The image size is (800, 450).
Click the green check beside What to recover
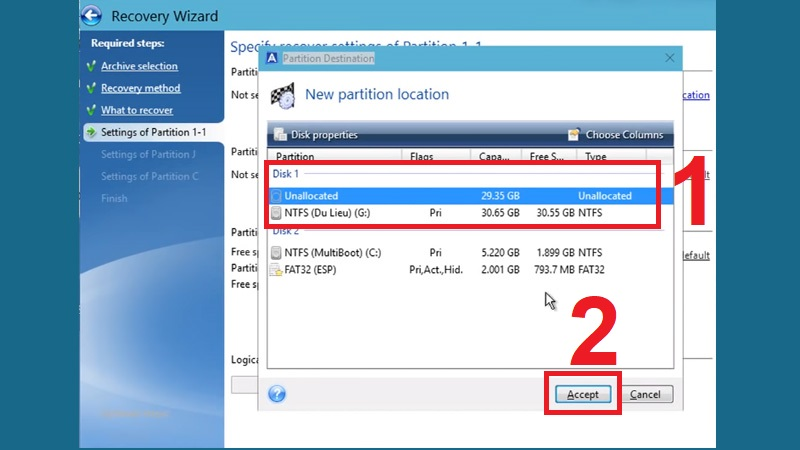pyautogui.click(x=91, y=110)
